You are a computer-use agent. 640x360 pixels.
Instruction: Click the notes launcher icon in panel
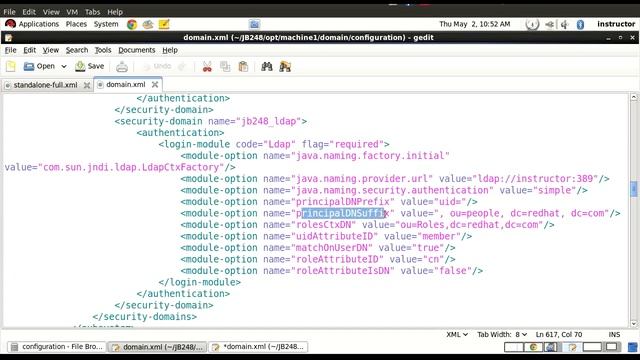click(x=164, y=24)
